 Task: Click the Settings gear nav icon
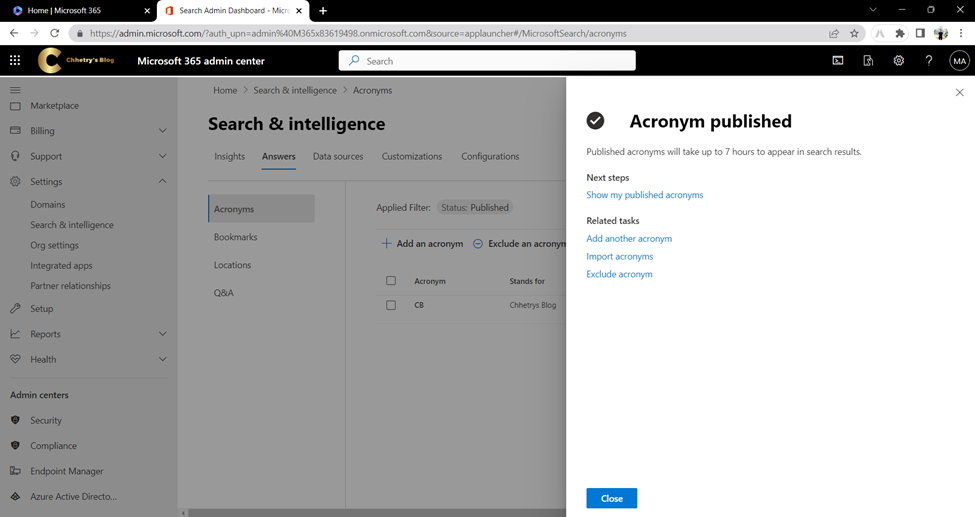pos(16,182)
